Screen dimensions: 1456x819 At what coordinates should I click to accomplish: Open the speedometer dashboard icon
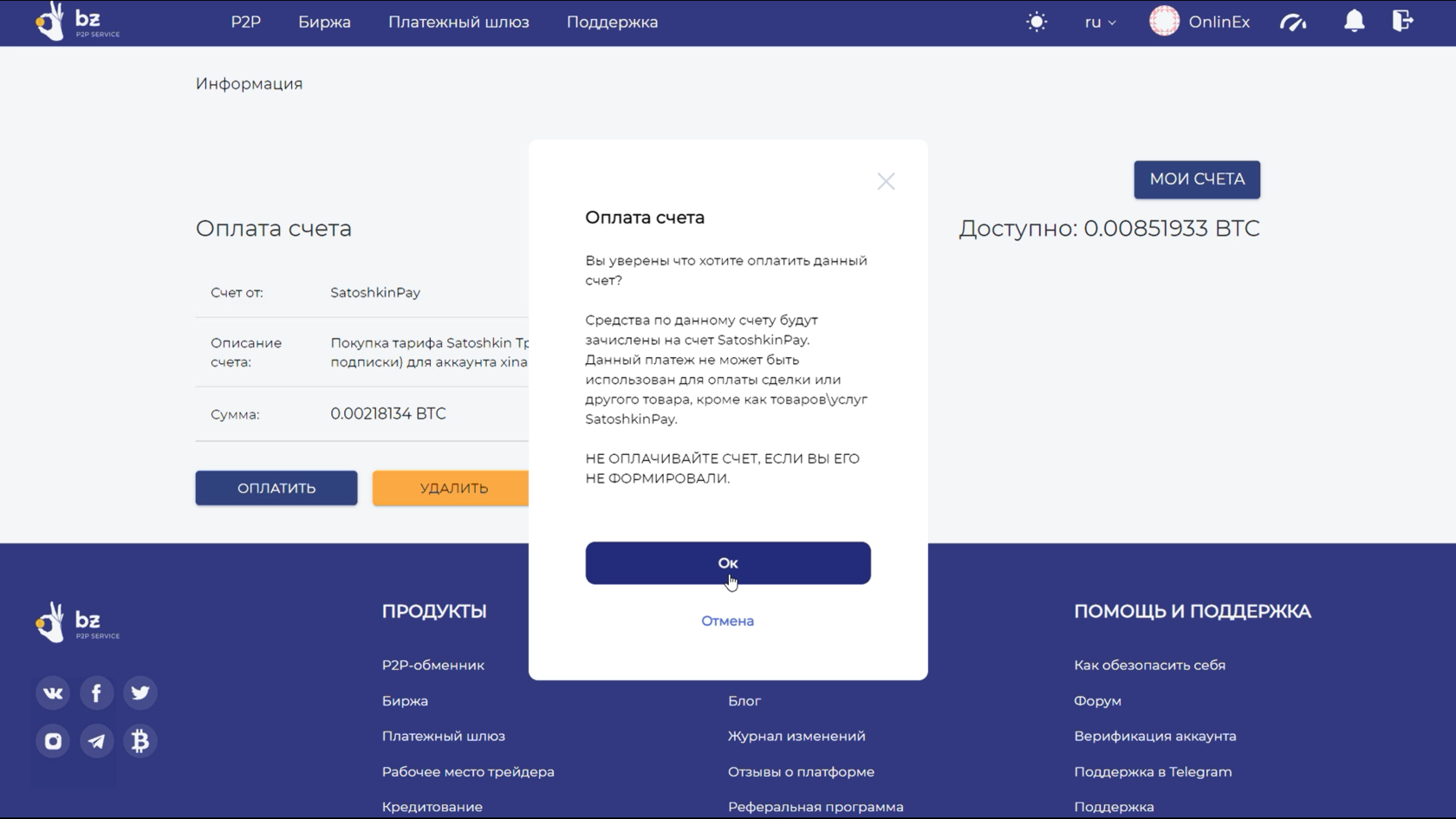point(1293,22)
